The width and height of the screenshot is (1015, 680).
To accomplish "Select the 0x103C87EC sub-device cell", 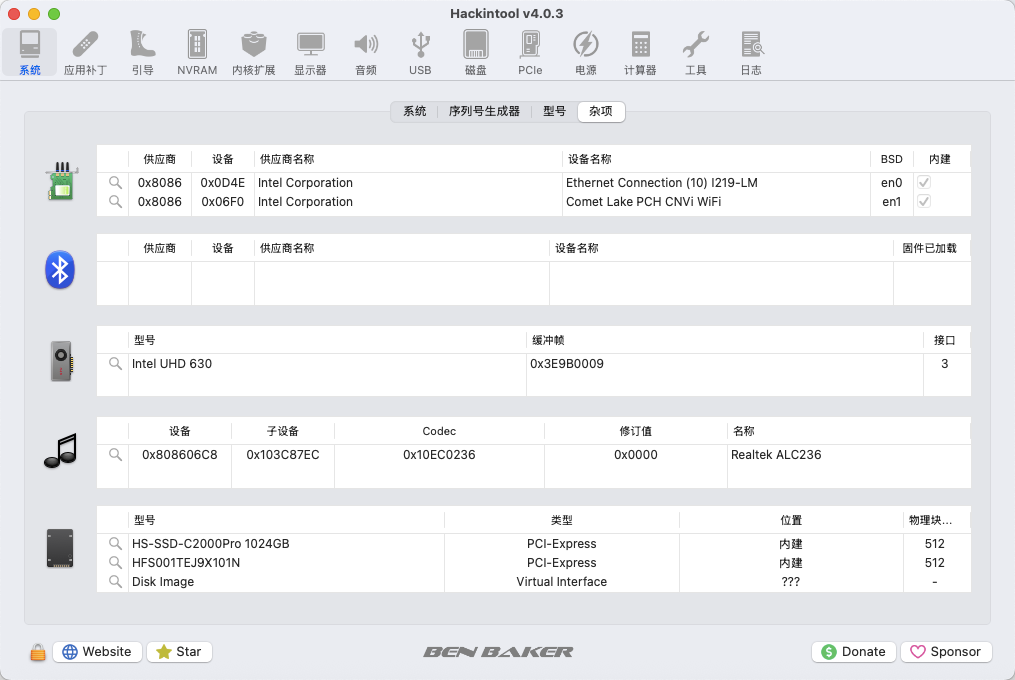I will tap(283, 455).
